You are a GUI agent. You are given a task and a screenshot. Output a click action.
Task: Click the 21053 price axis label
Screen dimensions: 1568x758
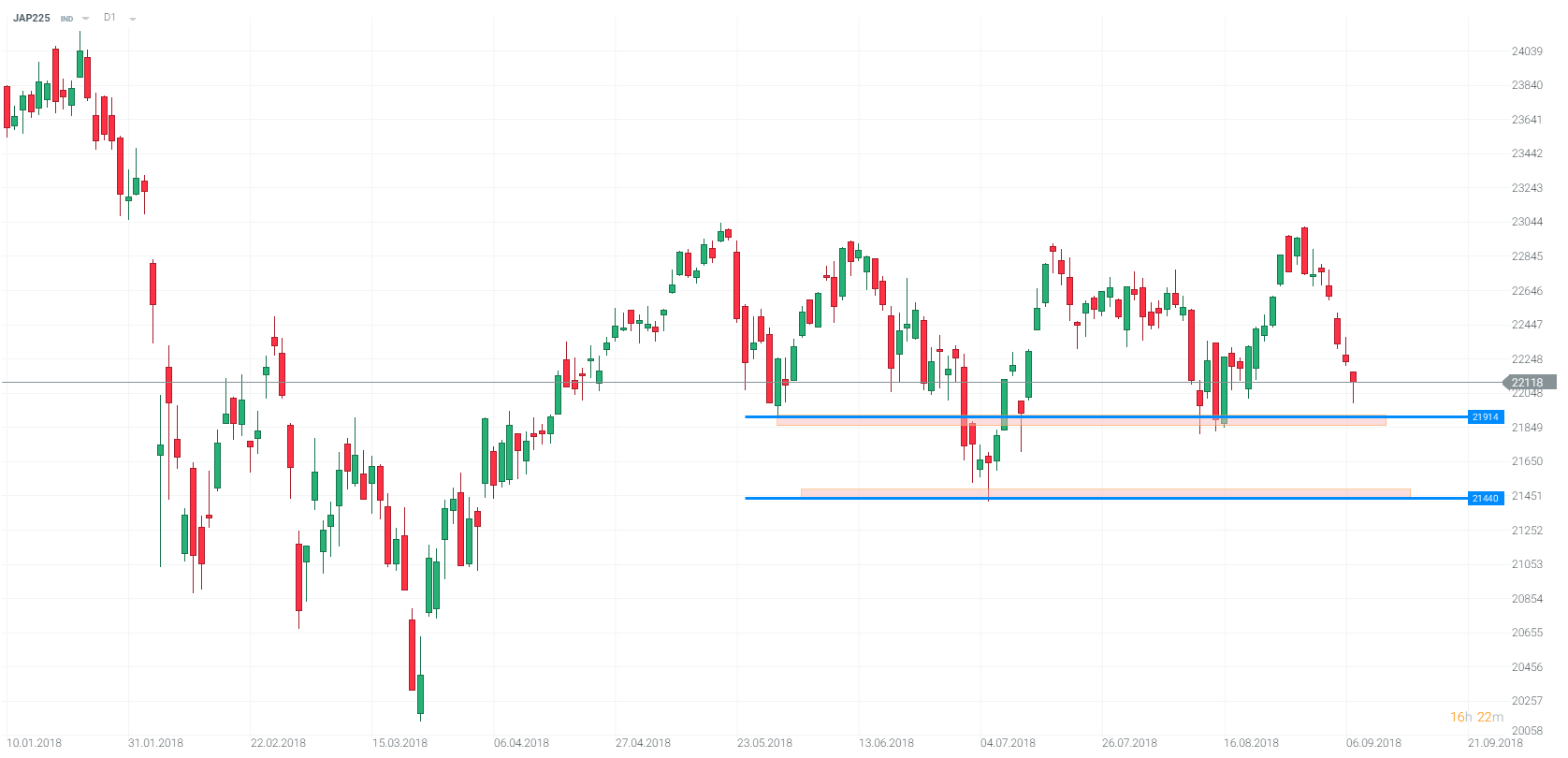[1527, 564]
